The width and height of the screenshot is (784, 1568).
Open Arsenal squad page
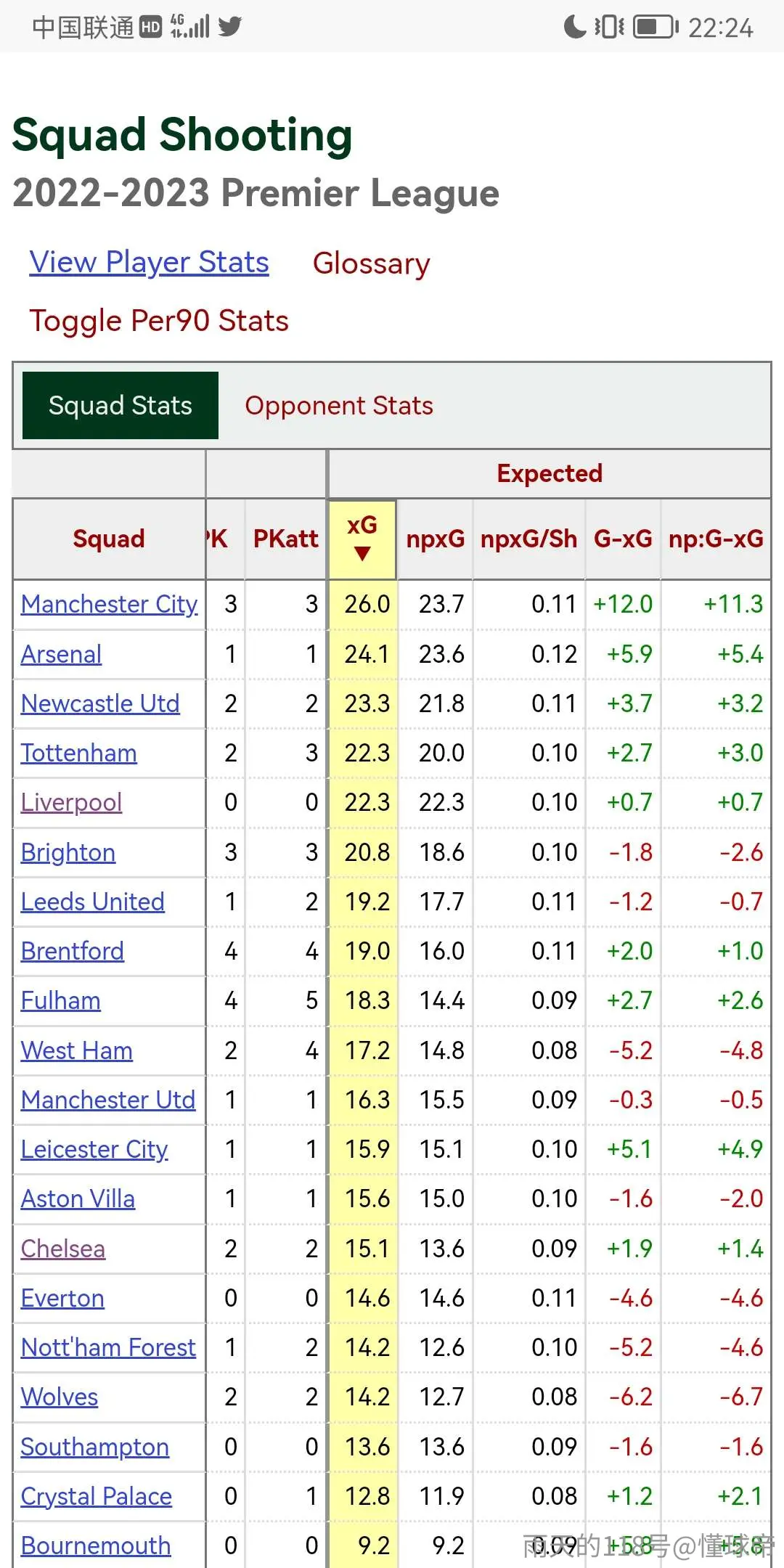[61, 654]
